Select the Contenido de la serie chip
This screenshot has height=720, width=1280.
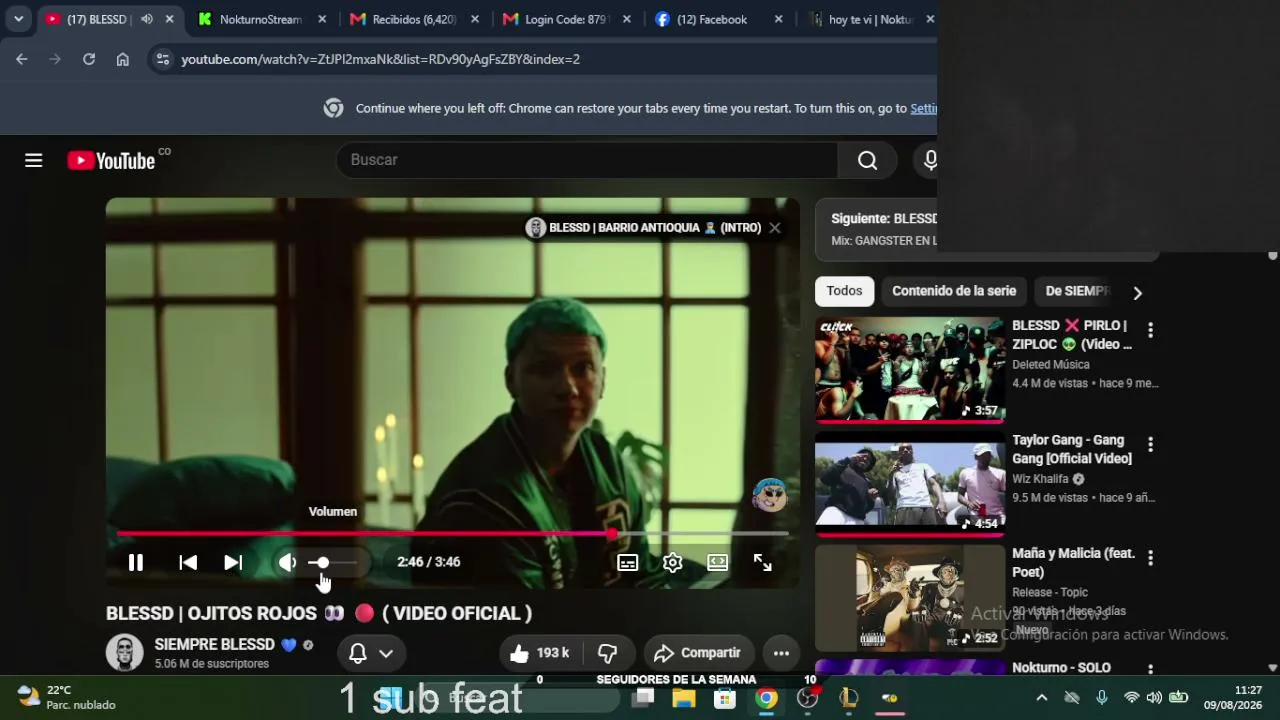pyautogui.click(x=954, y=291)
